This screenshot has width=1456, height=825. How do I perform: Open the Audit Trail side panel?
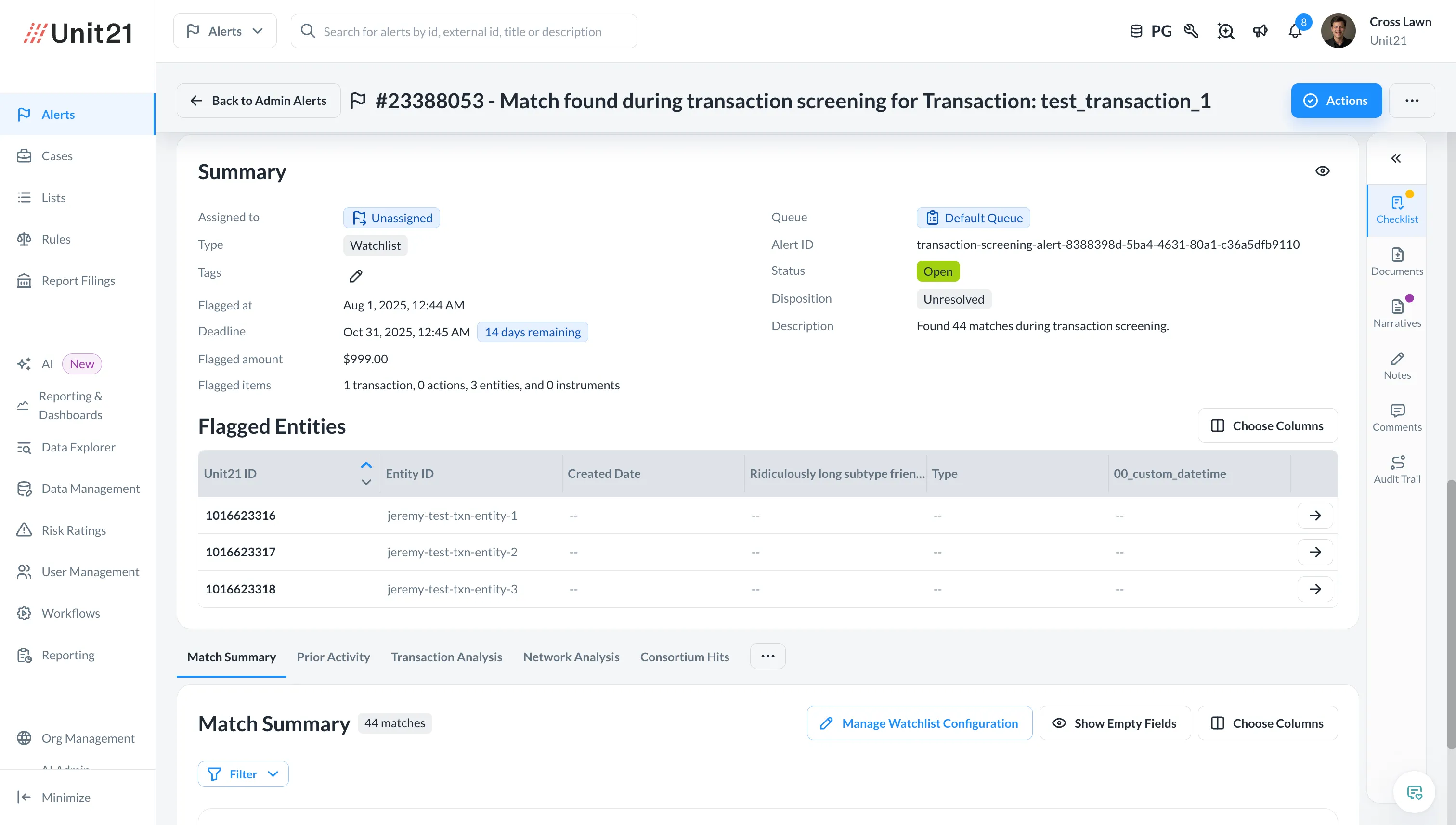pyautogui.click(x=1396, y=469)
